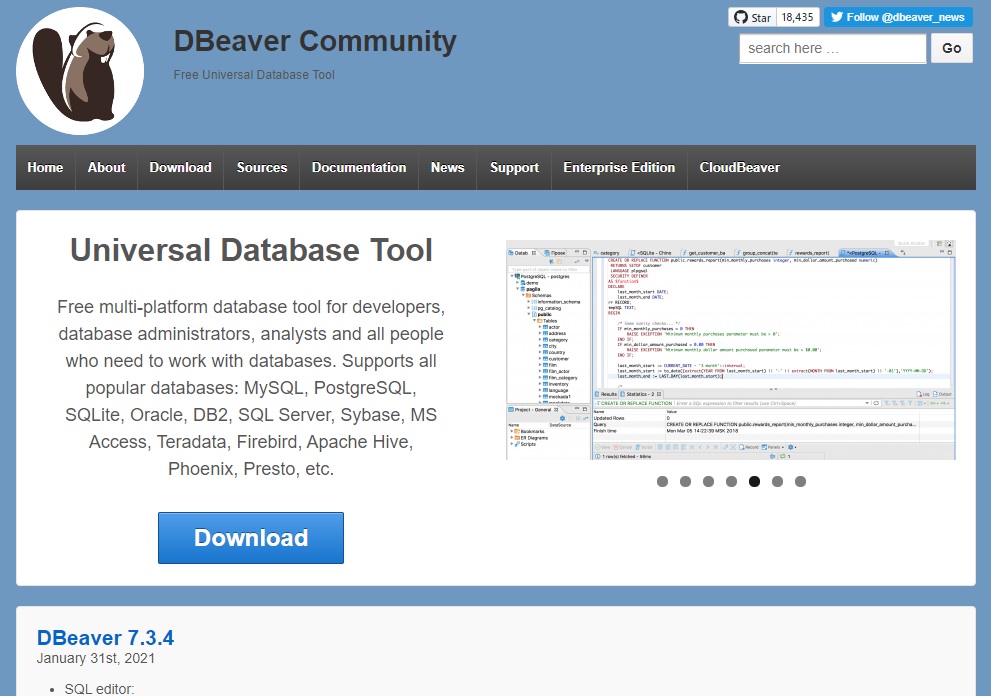
Task: Follow @dbeaver_news on Twitter
Action: 897,17
